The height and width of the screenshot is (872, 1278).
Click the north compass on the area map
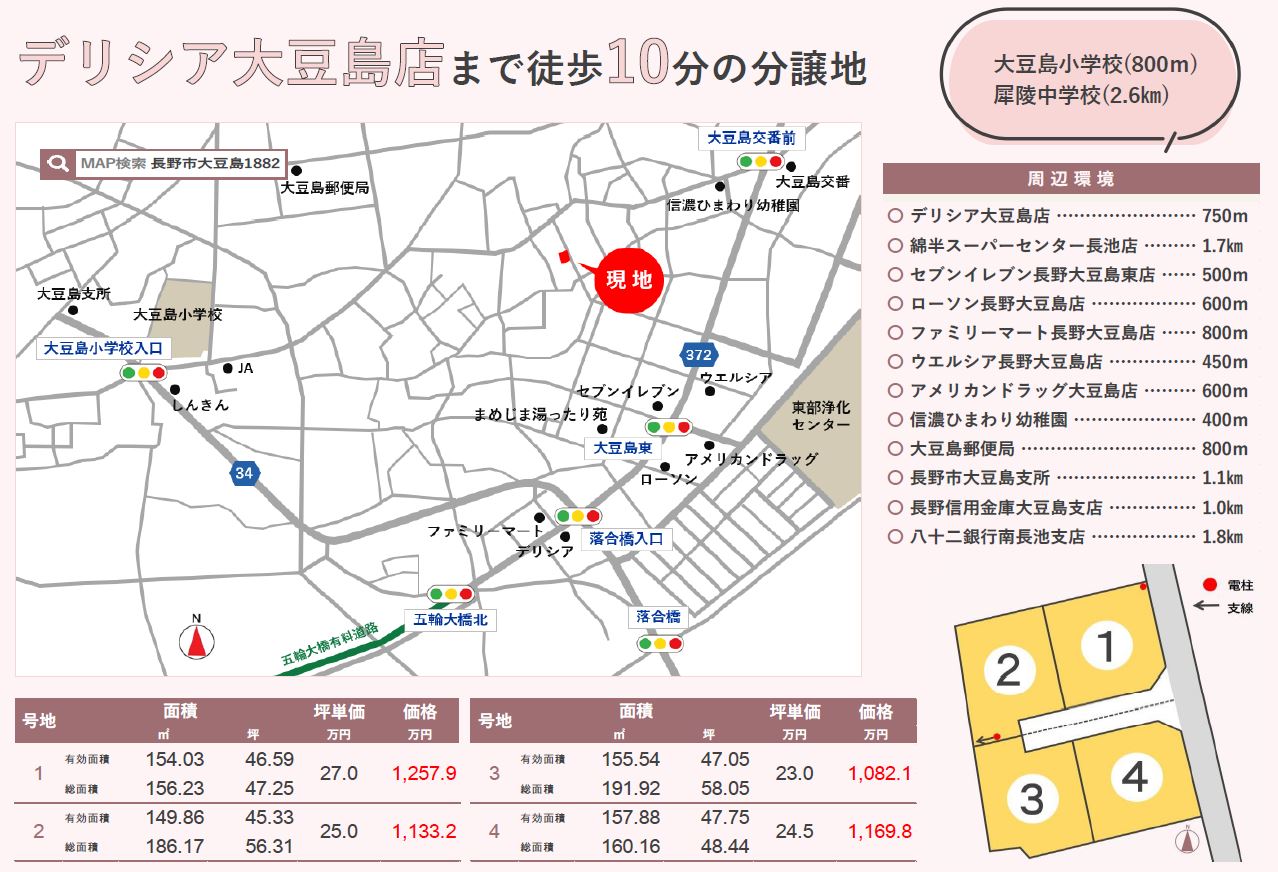click(x=197, y=635)
